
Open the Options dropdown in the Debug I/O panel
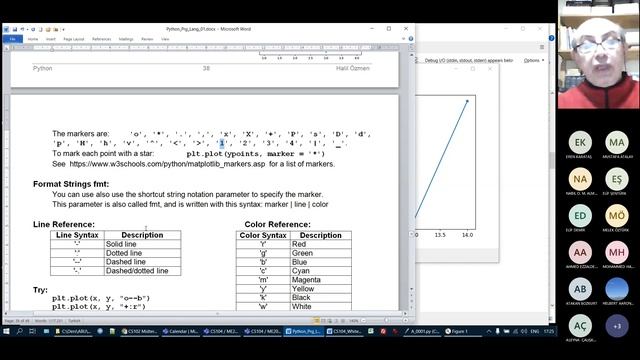pos(534,60)
